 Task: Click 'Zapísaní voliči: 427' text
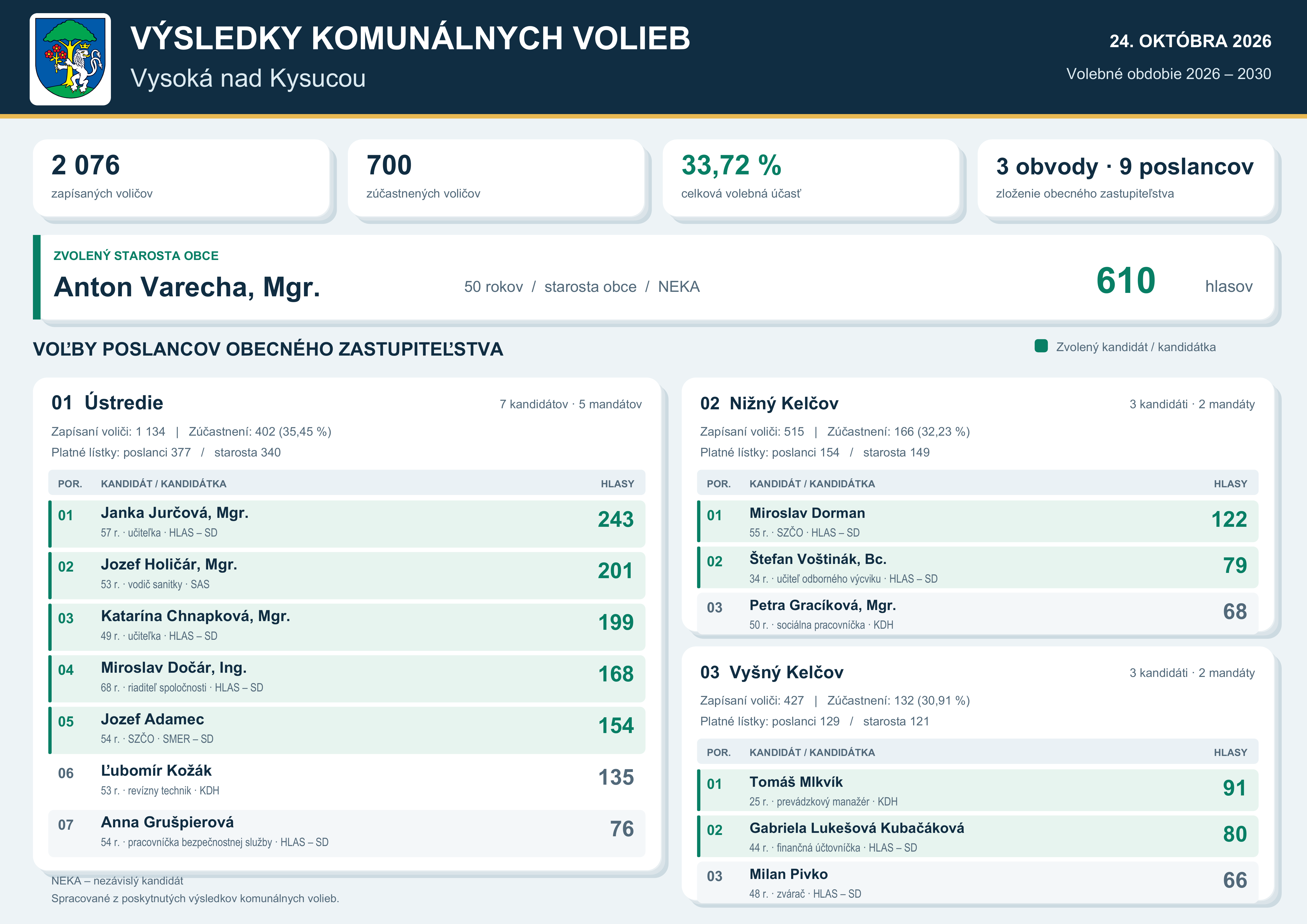752,701
